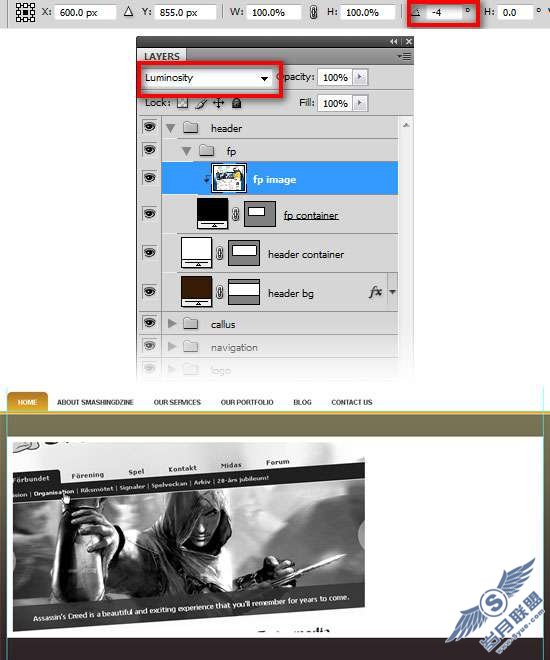
Task: Select the fp folder icon
Action: (206, 150)
